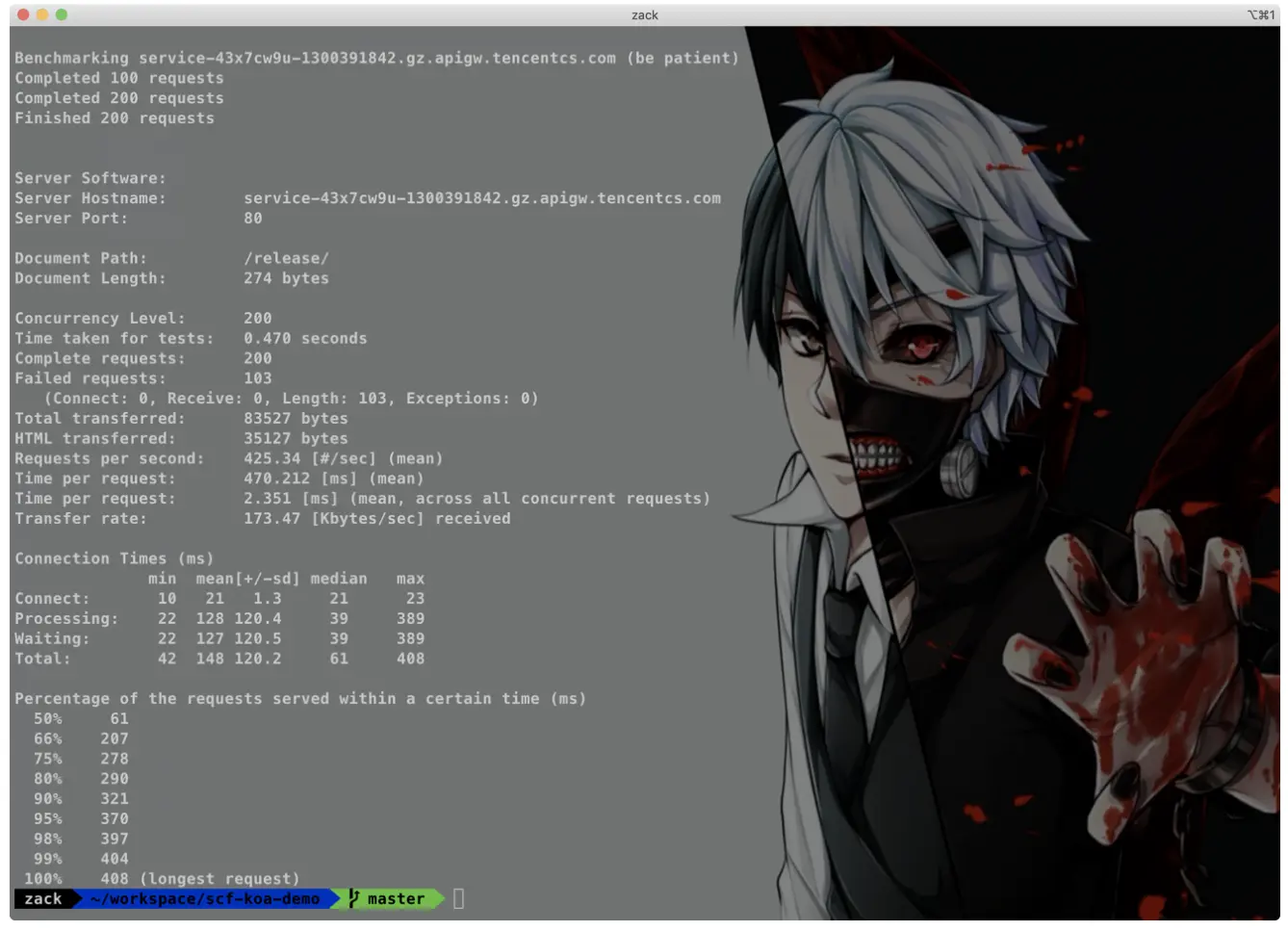Click the '98%' percentile row
The width and height of the screenshot is (1288, 932).
point(81,840)
